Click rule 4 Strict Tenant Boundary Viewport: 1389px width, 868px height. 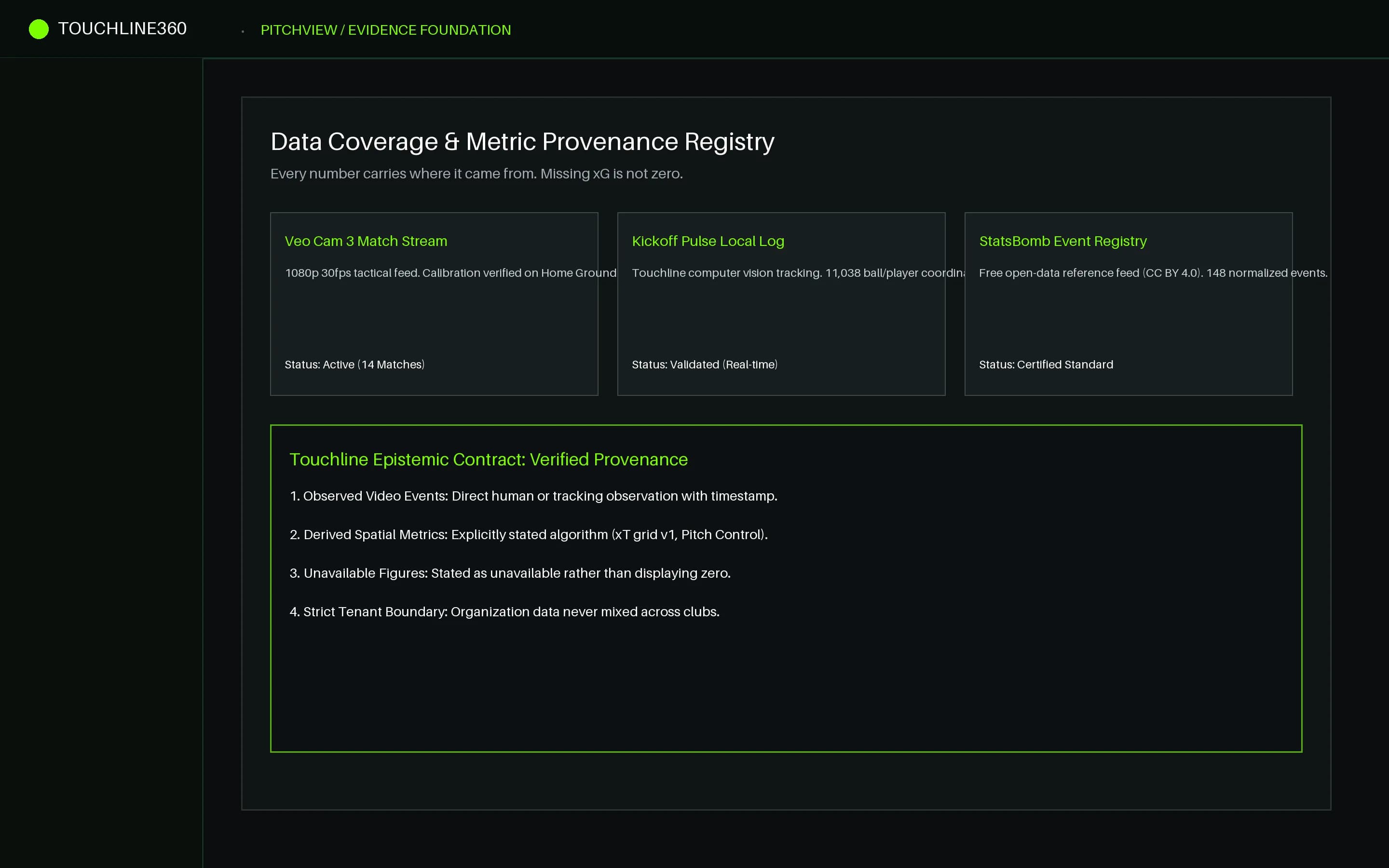point(504,611)
